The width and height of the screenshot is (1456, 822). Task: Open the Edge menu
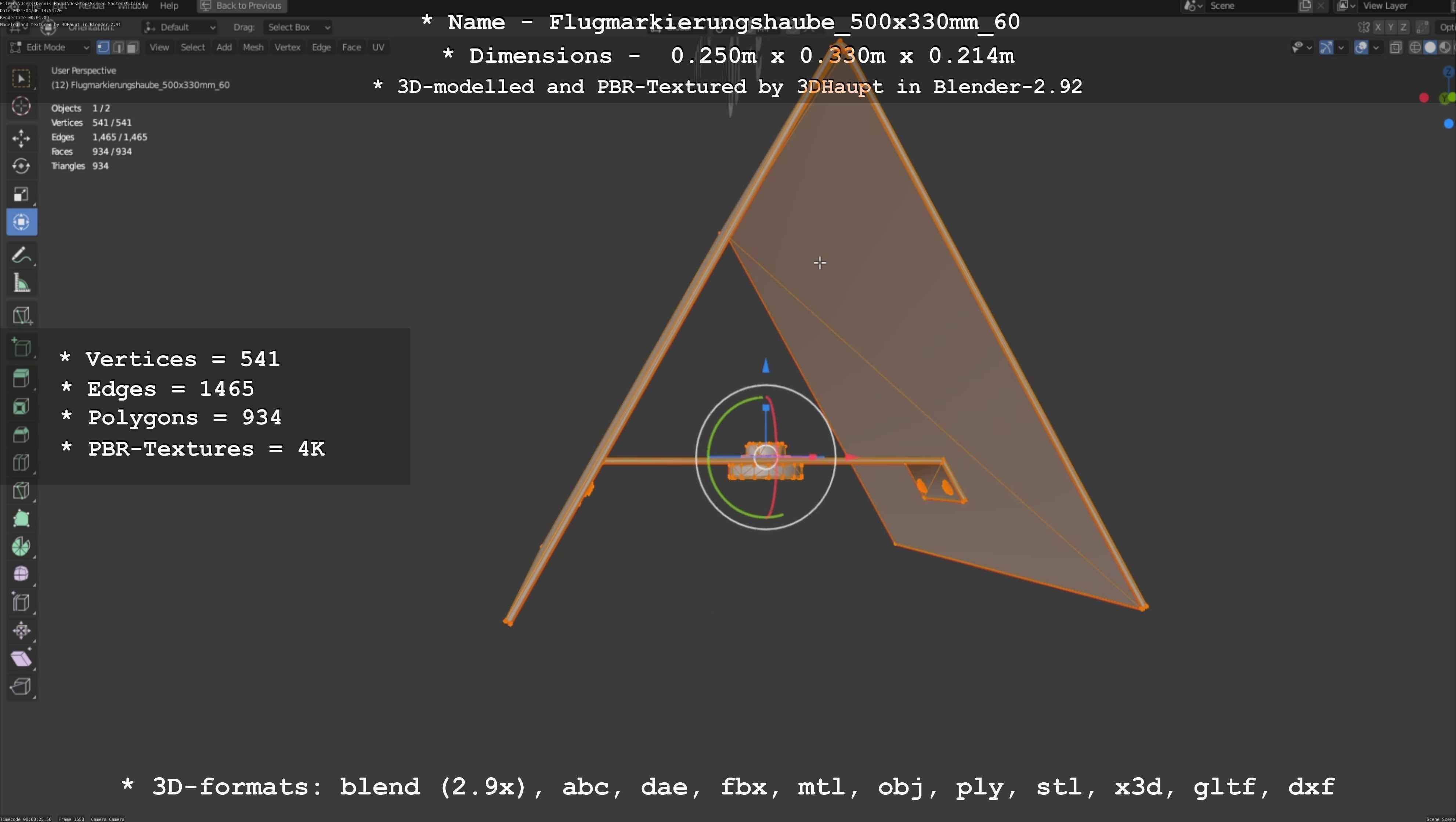pos(322,47)
